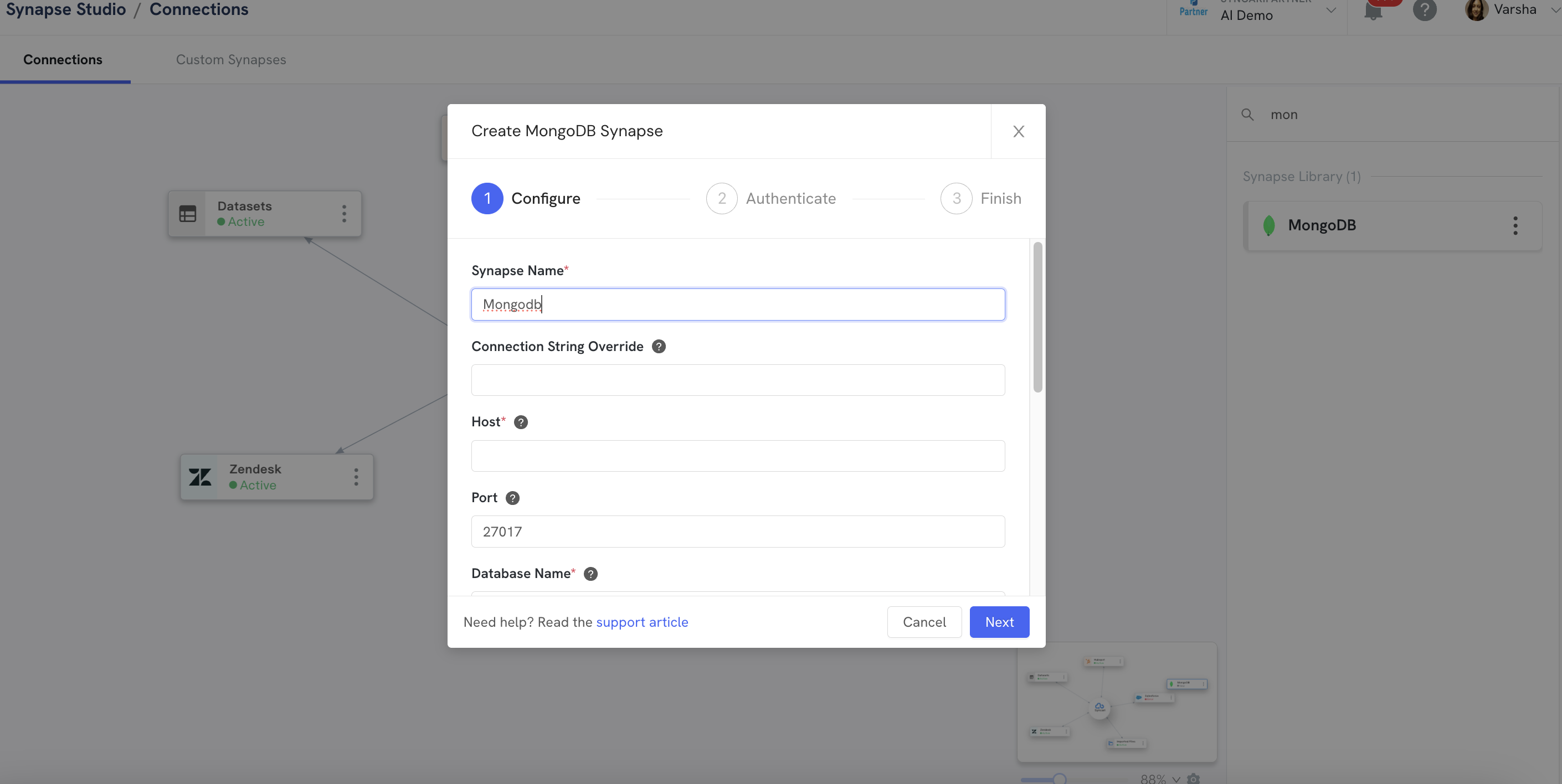Click Varsha's profile avatar
Screen dimensions: 1562x784
(1477, 10)
